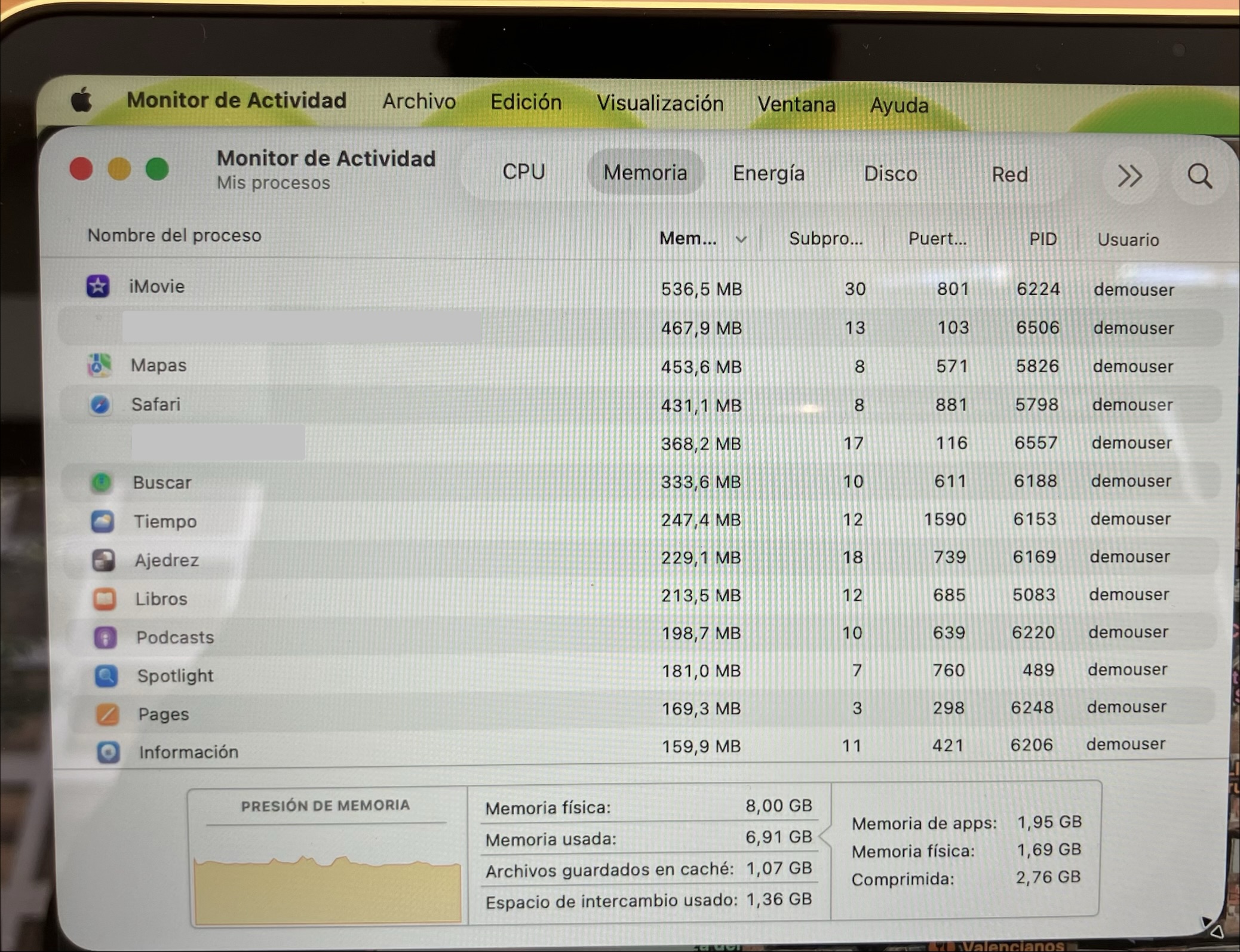
Task: Sort by Mem... column header
Action: point(688,239)
